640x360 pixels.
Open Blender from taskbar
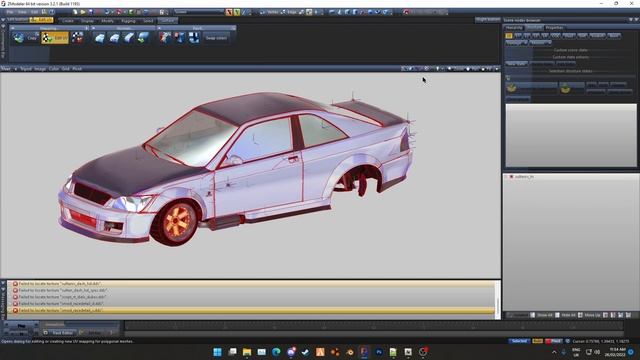pyautogui.click(x=349, y=352)
